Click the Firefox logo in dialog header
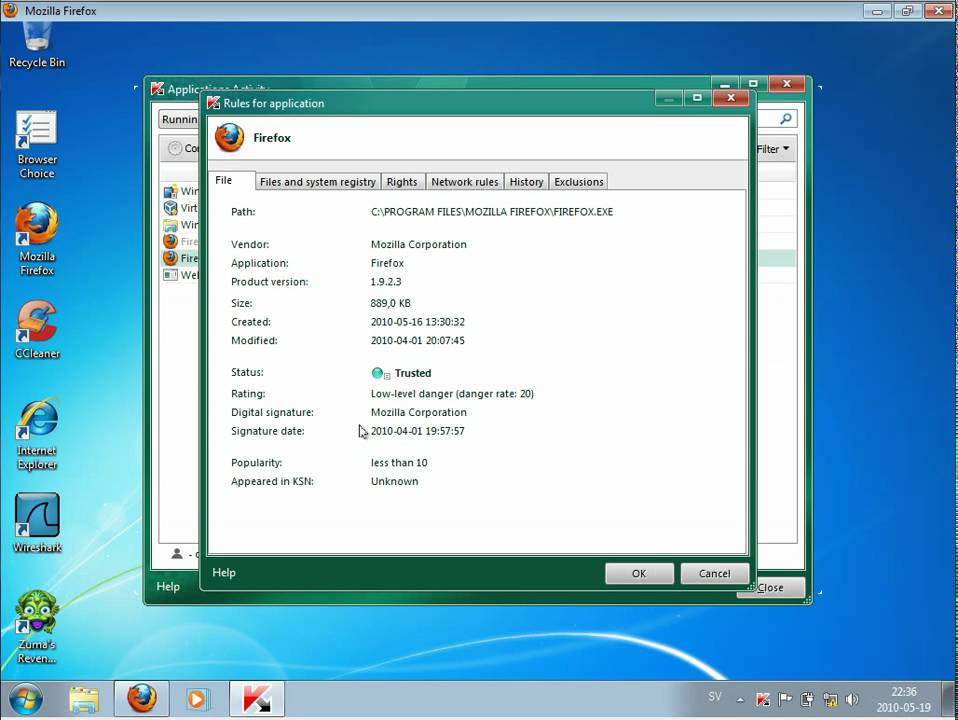958x720 pixels. click(230, 138)
